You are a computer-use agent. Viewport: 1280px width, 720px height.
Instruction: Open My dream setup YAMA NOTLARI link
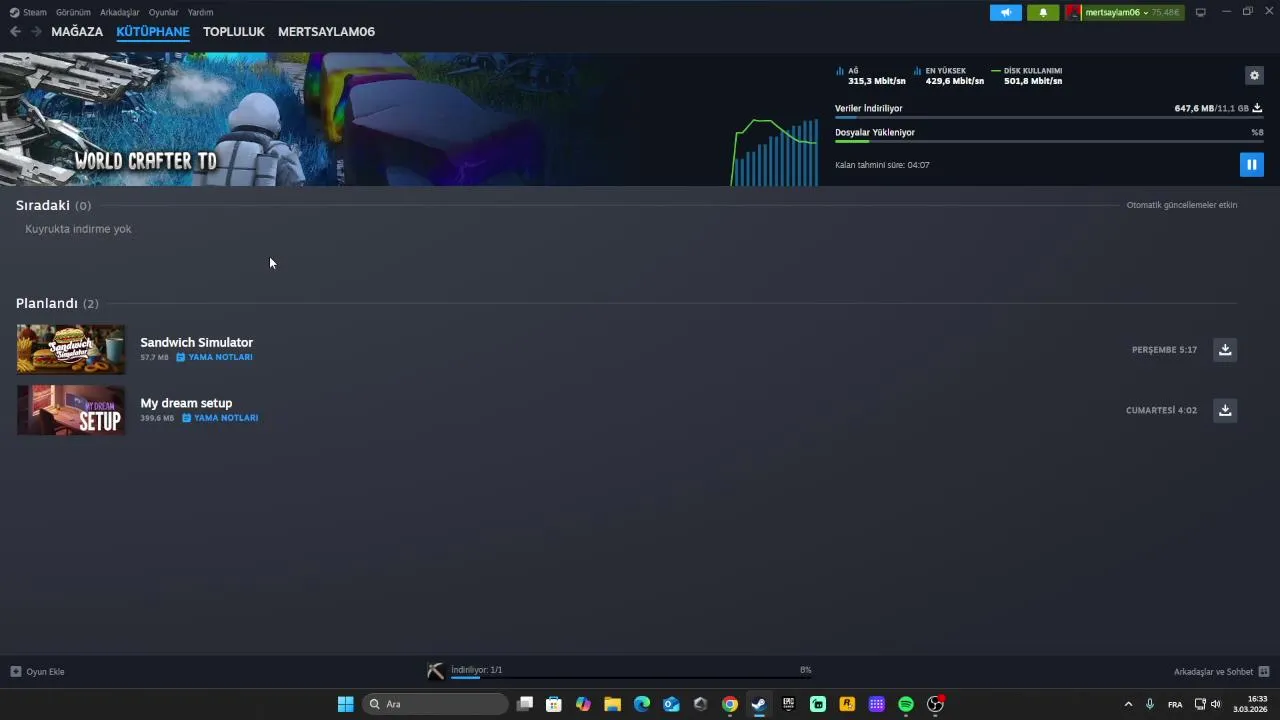pos(220,418)
